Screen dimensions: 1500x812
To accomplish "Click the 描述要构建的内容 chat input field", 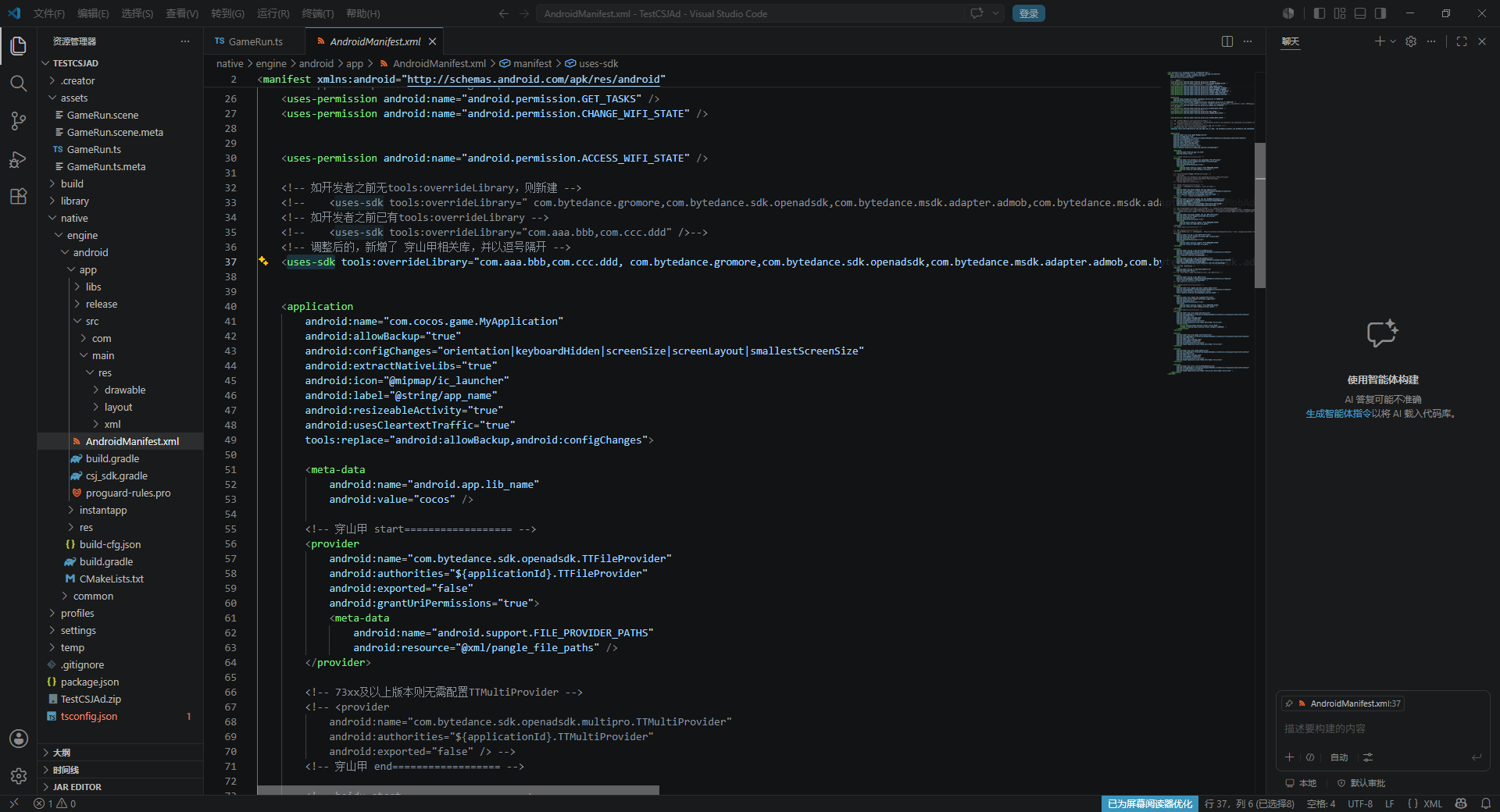I will 1383,728.
